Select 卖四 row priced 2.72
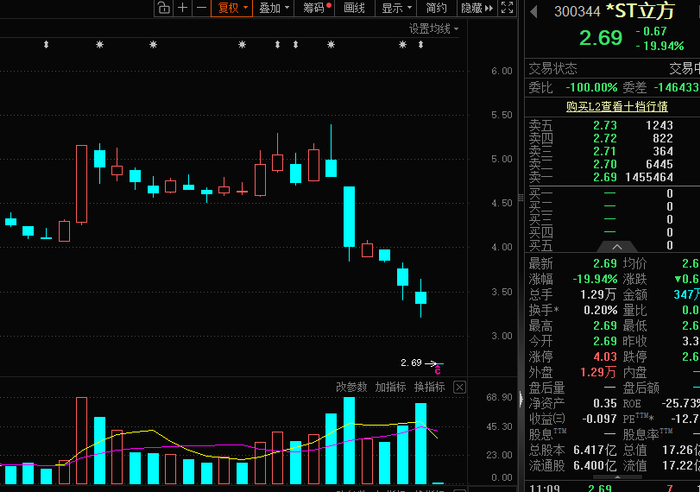Image resolution: width=700 pixels, height=492 pixels. click(612, 138)
